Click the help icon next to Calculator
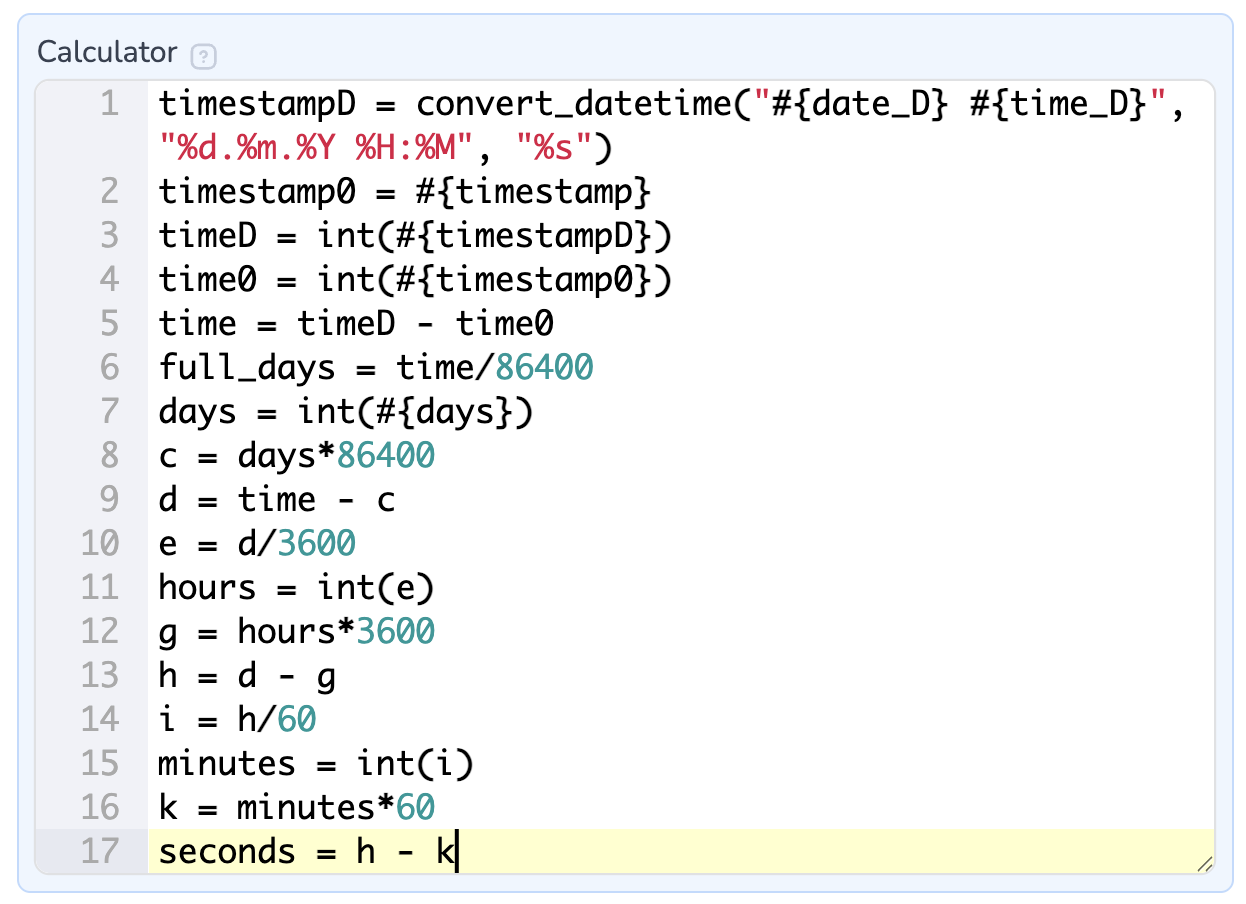 [x=204, y=55]
